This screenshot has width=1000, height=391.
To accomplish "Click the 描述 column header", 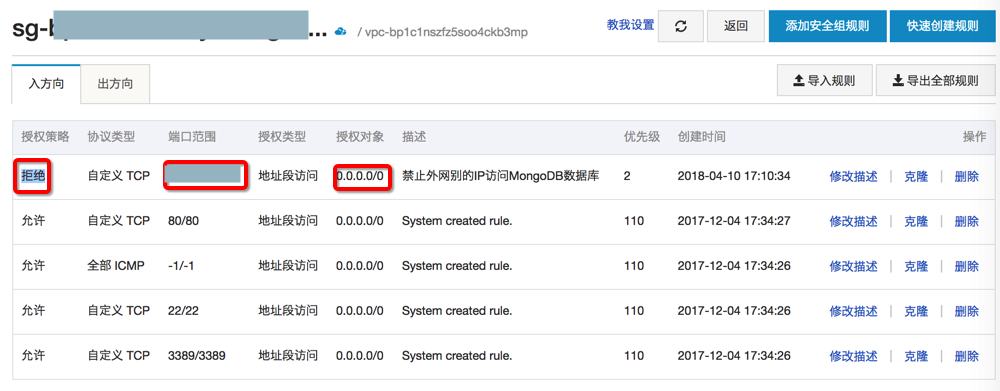I will click(414, 136).
